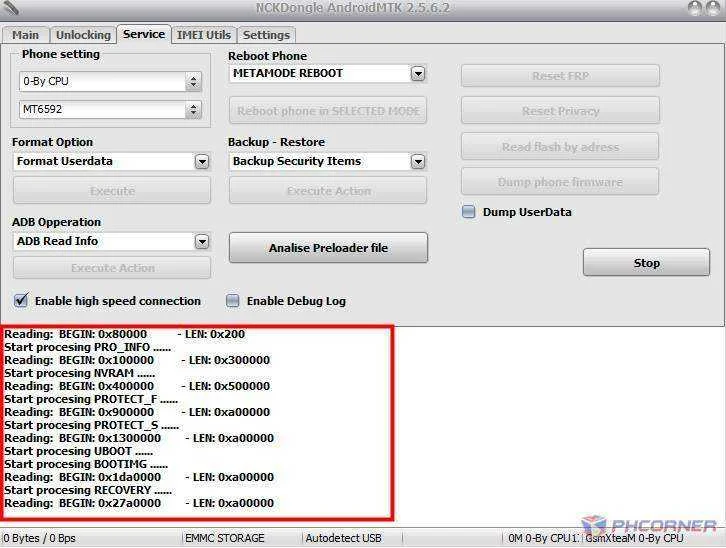Image resolution: width=726 pixels, height=548 pixels.
Task: Click Execute Action under ADB Opperation
Action: [x=112, y=268]
